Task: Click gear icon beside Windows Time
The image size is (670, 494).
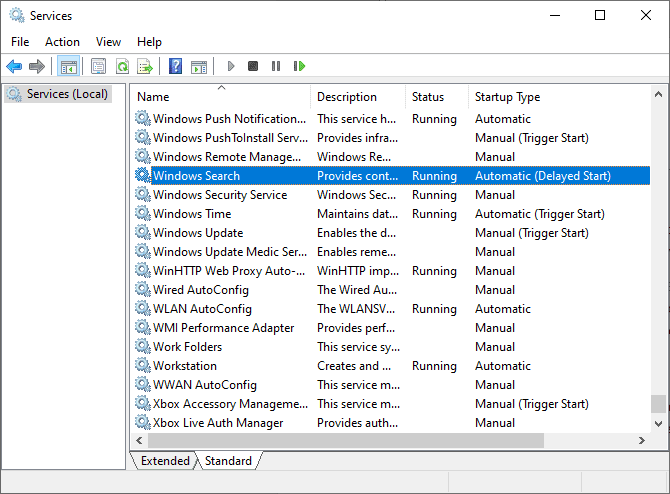Action: pyautogui.click(x=143, y=213)
